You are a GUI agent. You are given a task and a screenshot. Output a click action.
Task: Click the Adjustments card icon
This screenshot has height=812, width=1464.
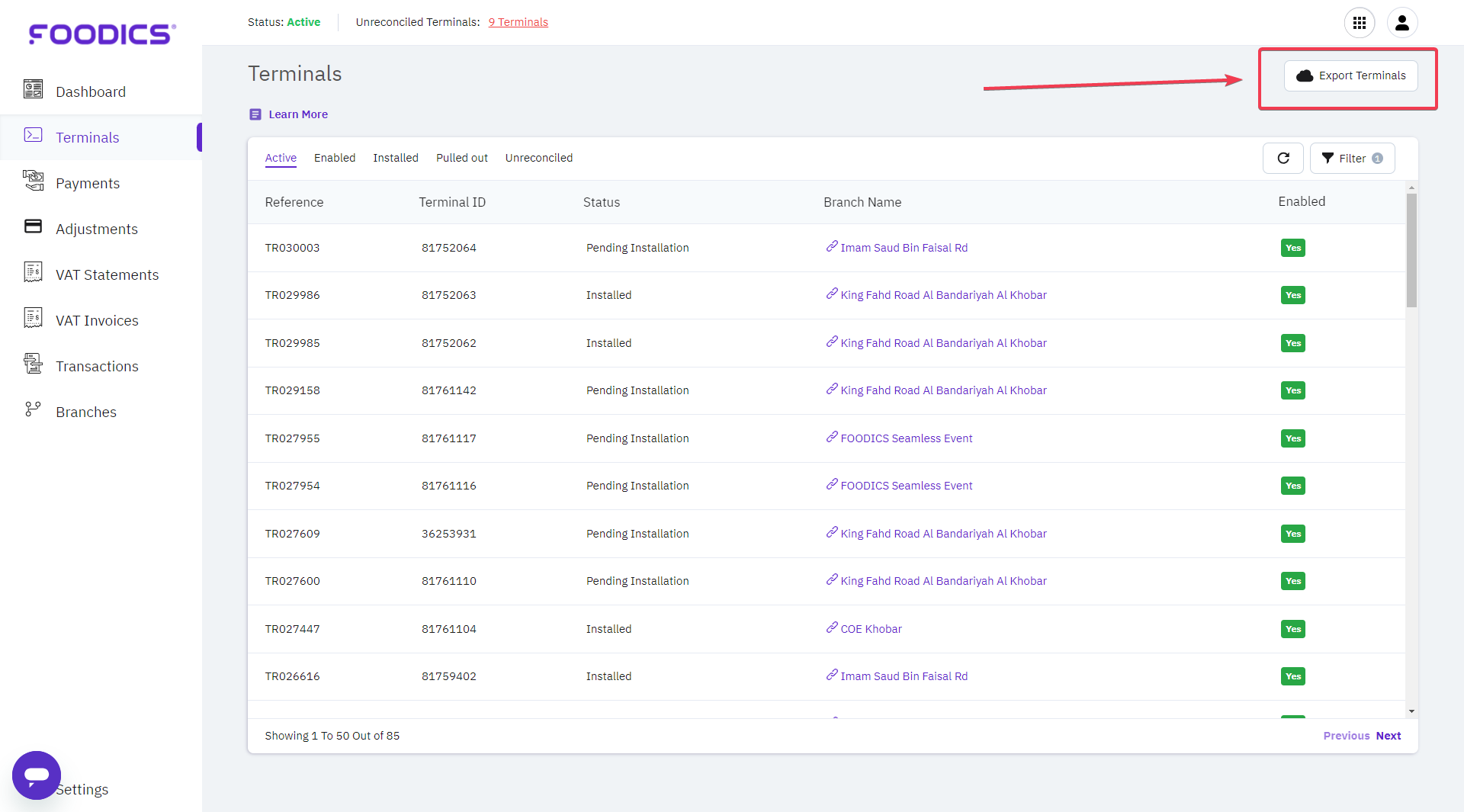coord(33,226)
